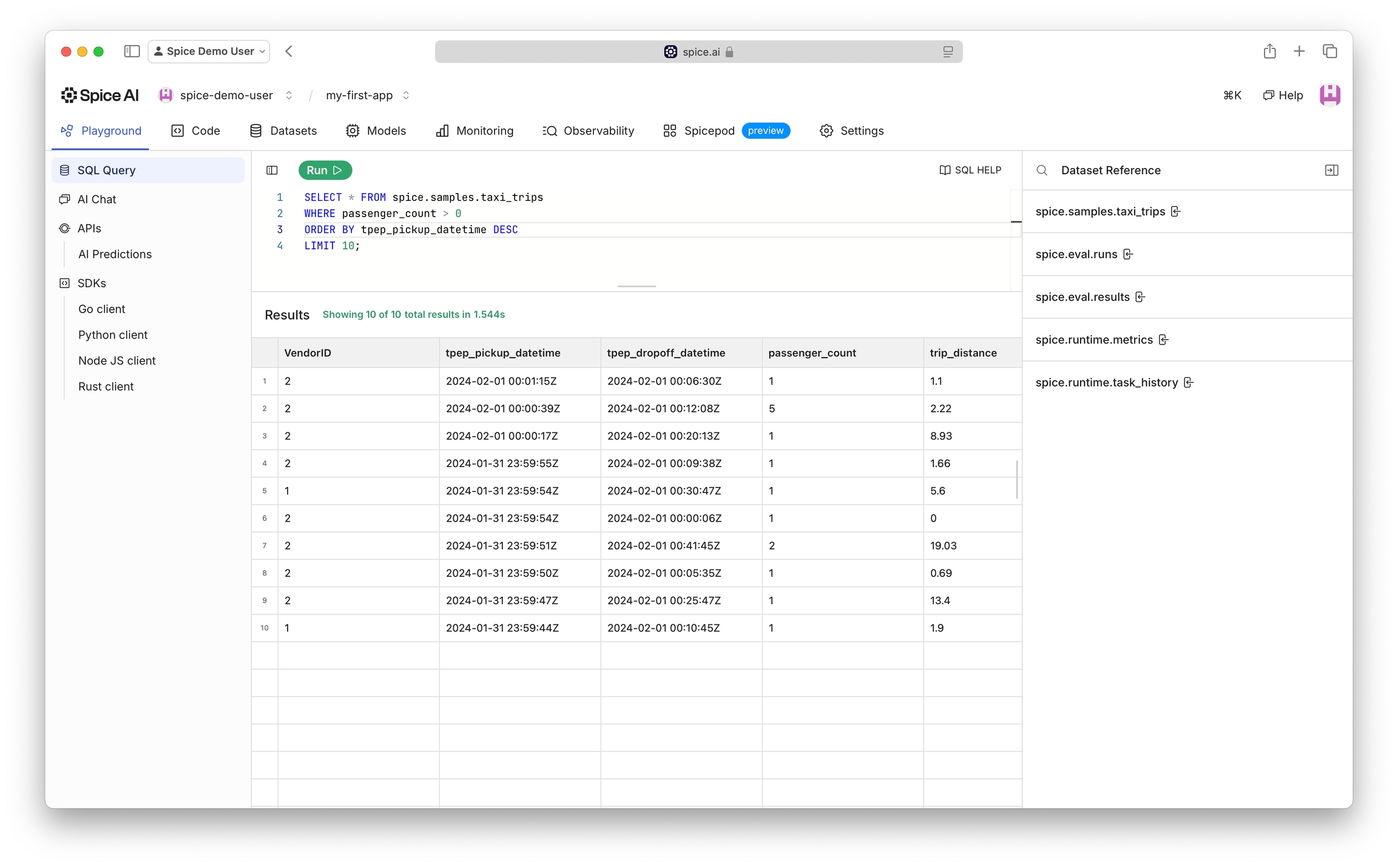Switch to the Datasets tab

click(283, 131)
